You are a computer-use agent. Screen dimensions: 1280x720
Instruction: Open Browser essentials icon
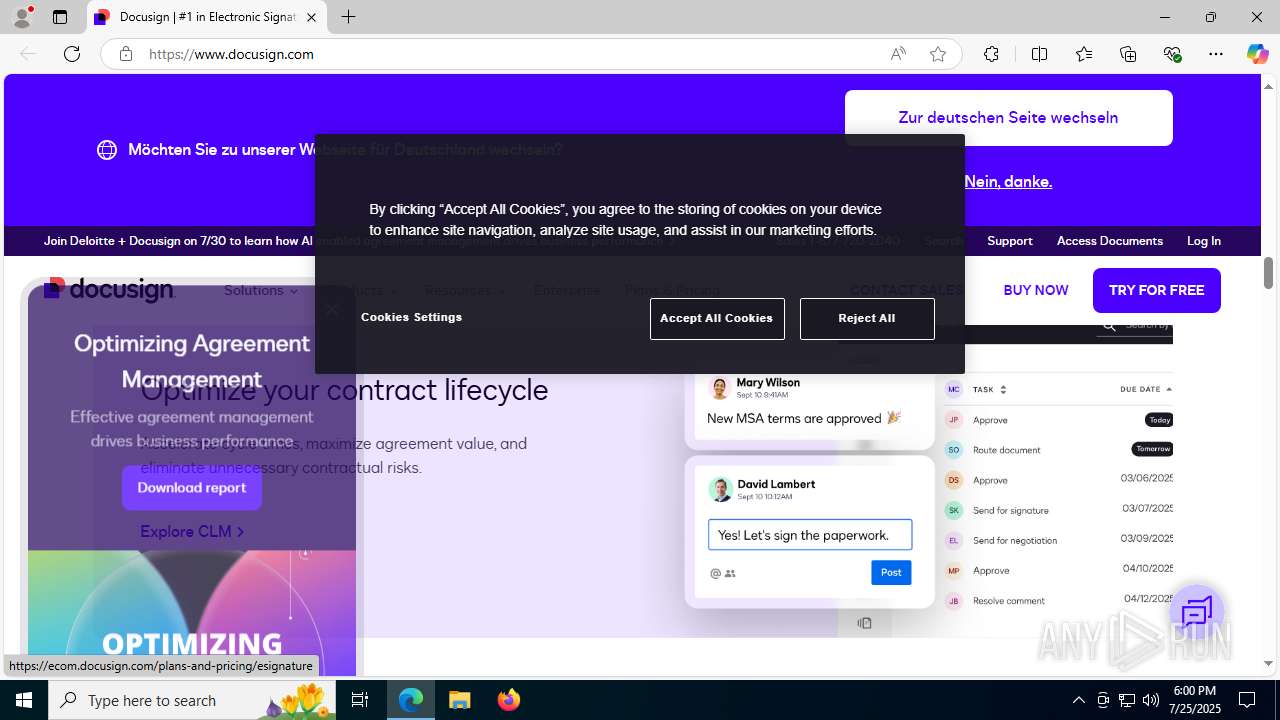tap(1172, 54)
